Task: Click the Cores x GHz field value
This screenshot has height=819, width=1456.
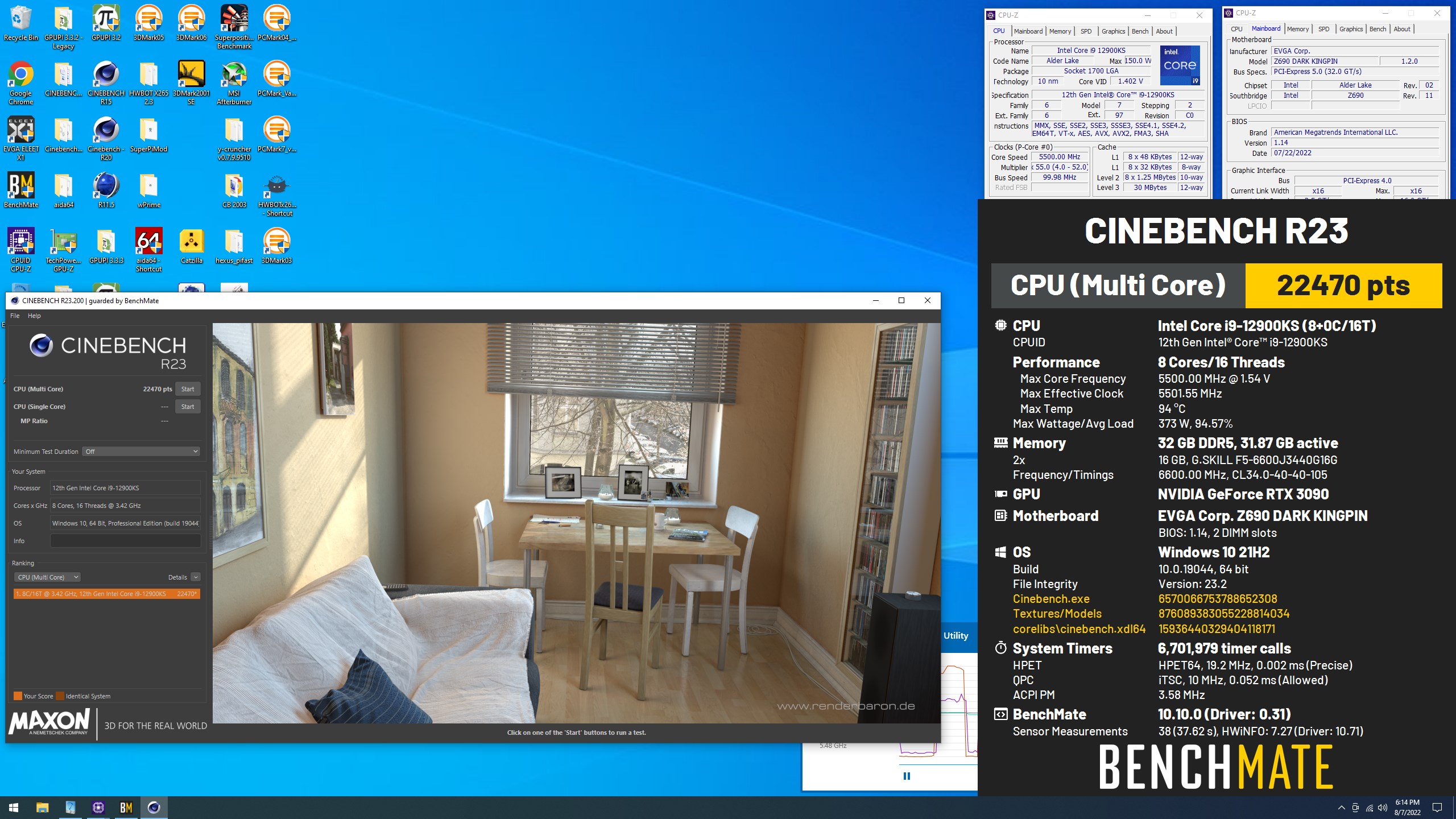Action: (x=125, y=506)
